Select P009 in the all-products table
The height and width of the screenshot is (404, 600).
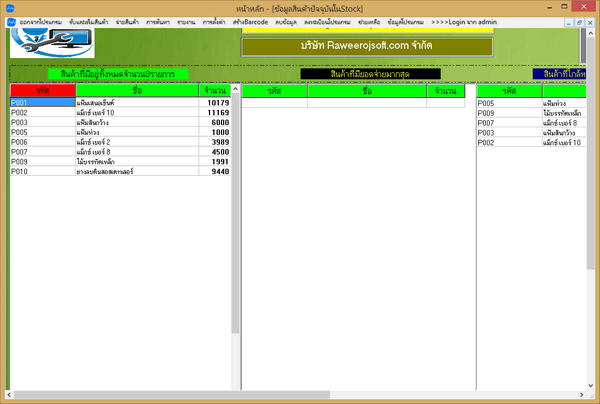point(42,162)
